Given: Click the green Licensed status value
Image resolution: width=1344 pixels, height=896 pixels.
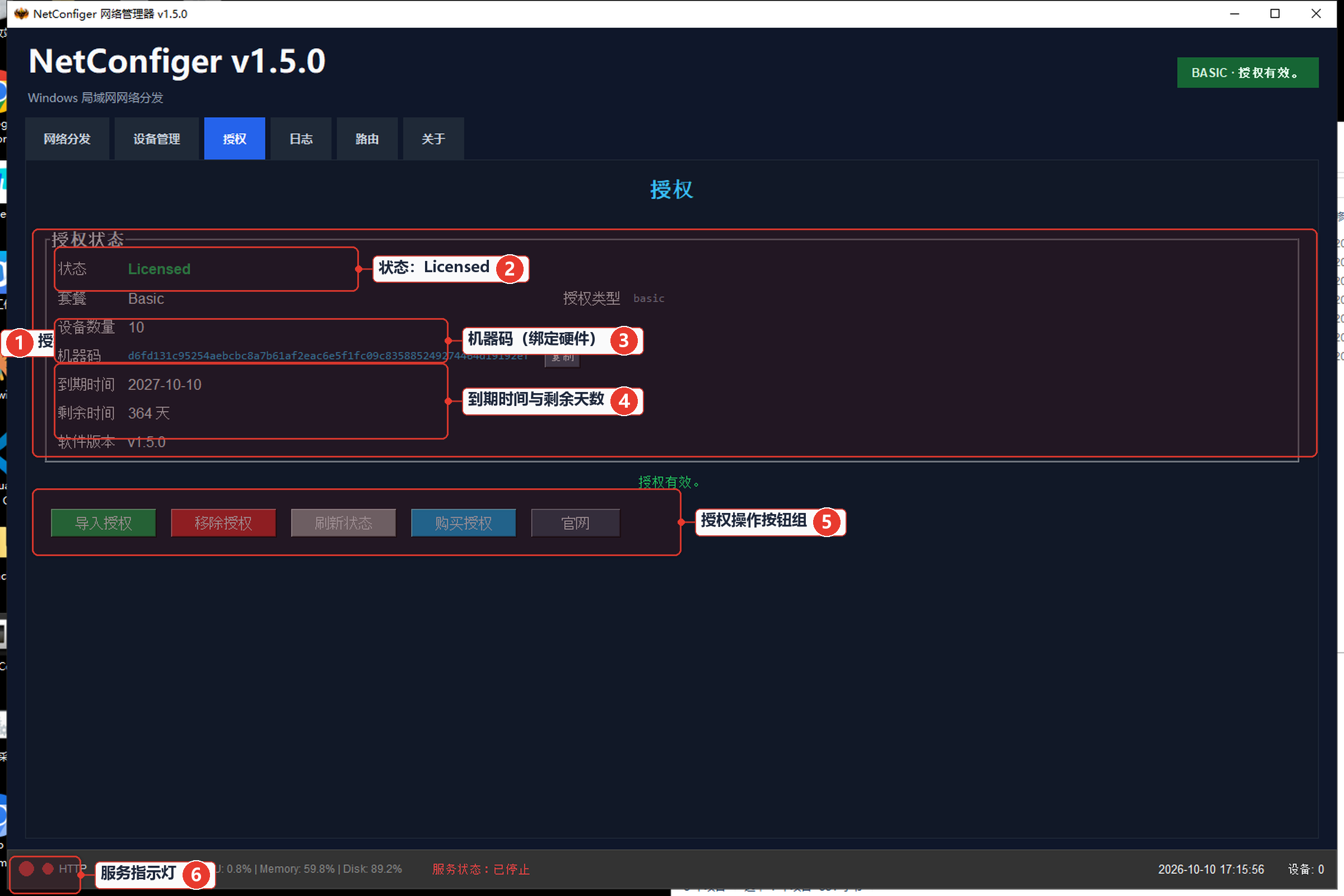Looking at the screenshot, I should coord(159,269).
